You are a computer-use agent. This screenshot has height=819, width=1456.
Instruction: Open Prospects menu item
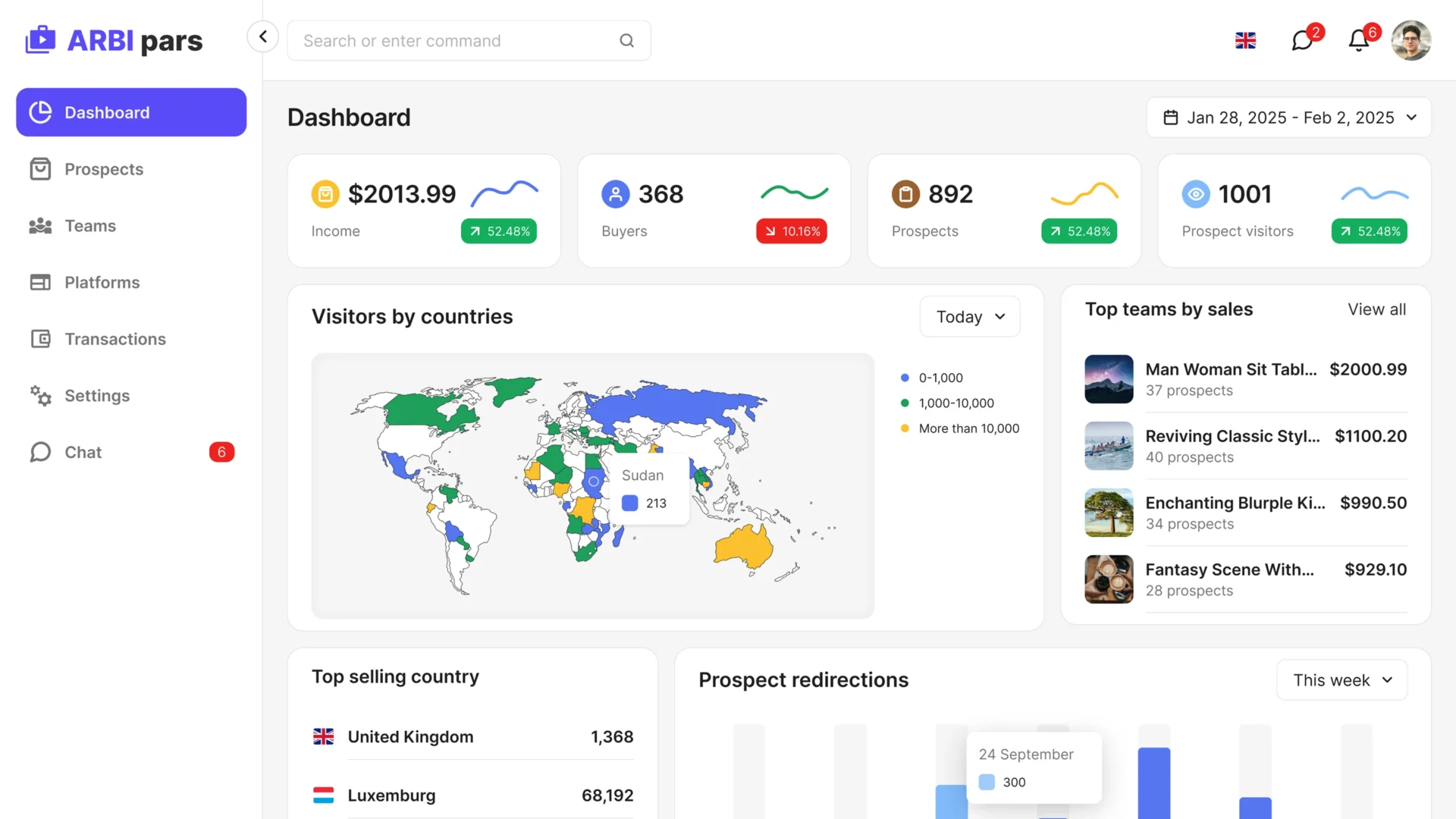131,169
